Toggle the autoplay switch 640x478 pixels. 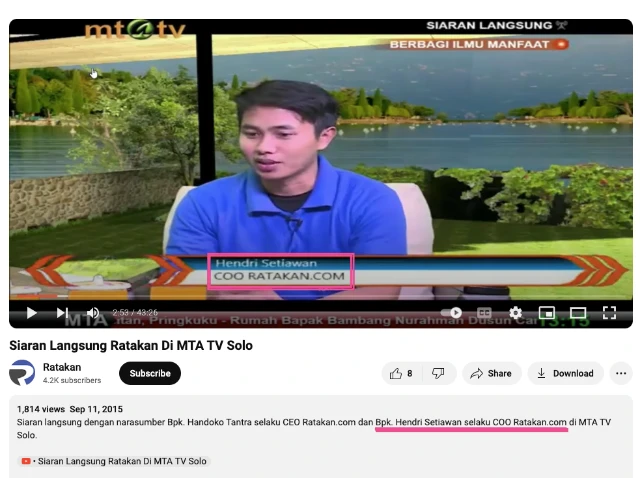[x=451, y=313]
